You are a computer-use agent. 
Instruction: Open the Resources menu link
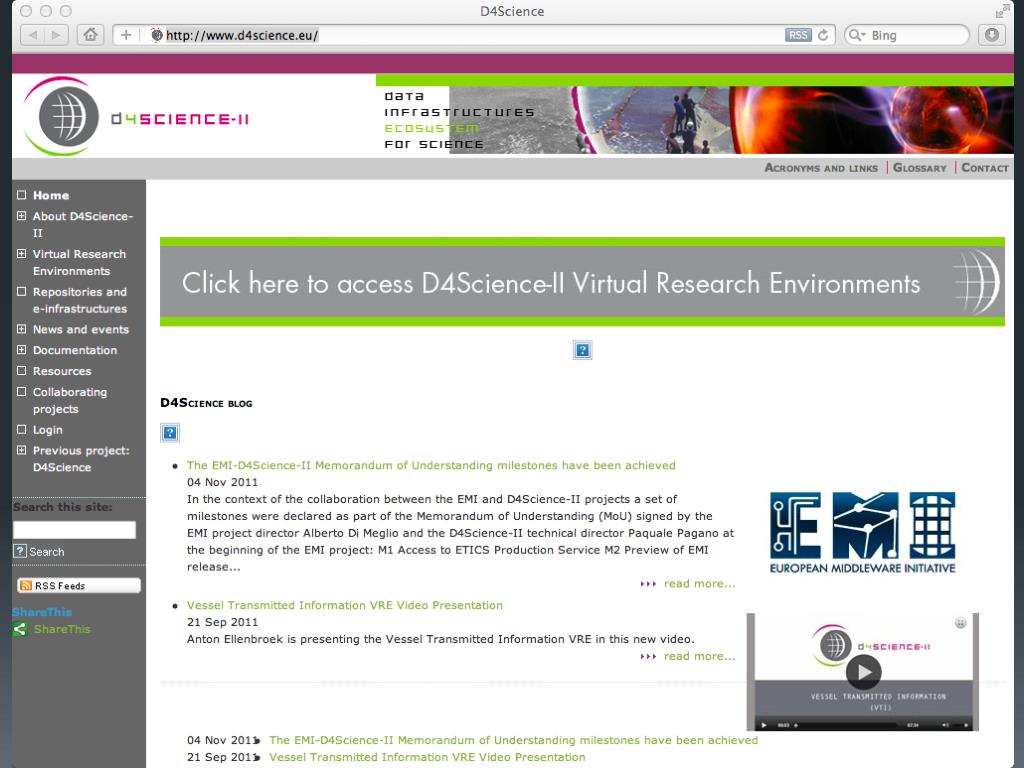62,371
